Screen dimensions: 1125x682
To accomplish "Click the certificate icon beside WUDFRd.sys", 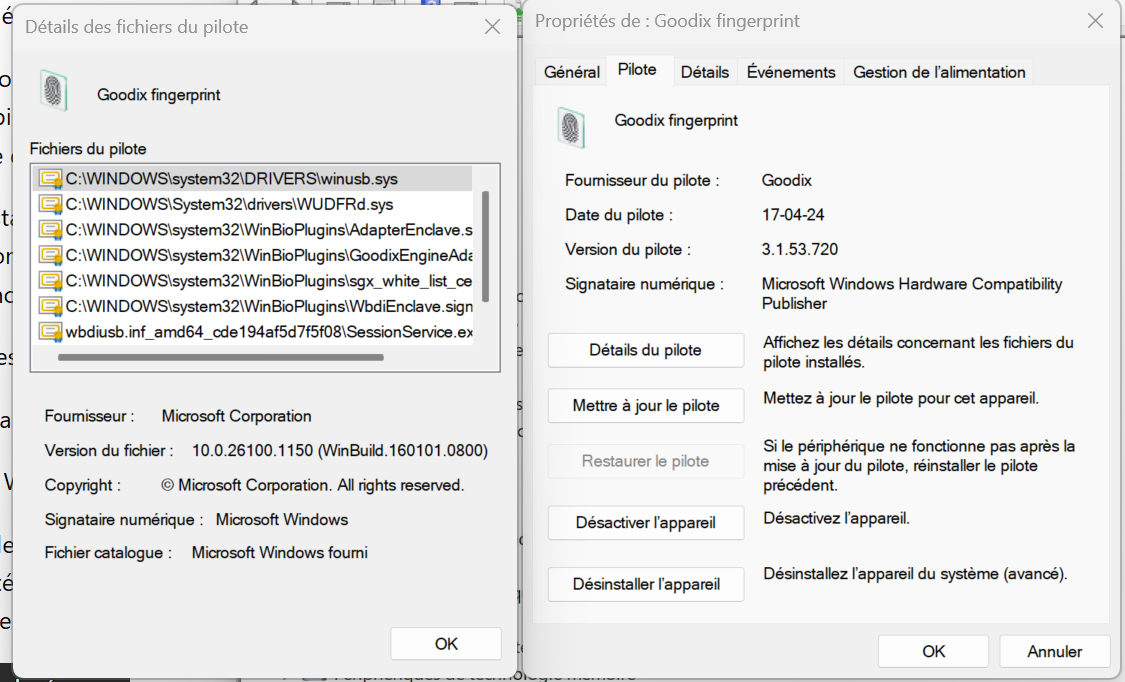I will coord(51,204).
